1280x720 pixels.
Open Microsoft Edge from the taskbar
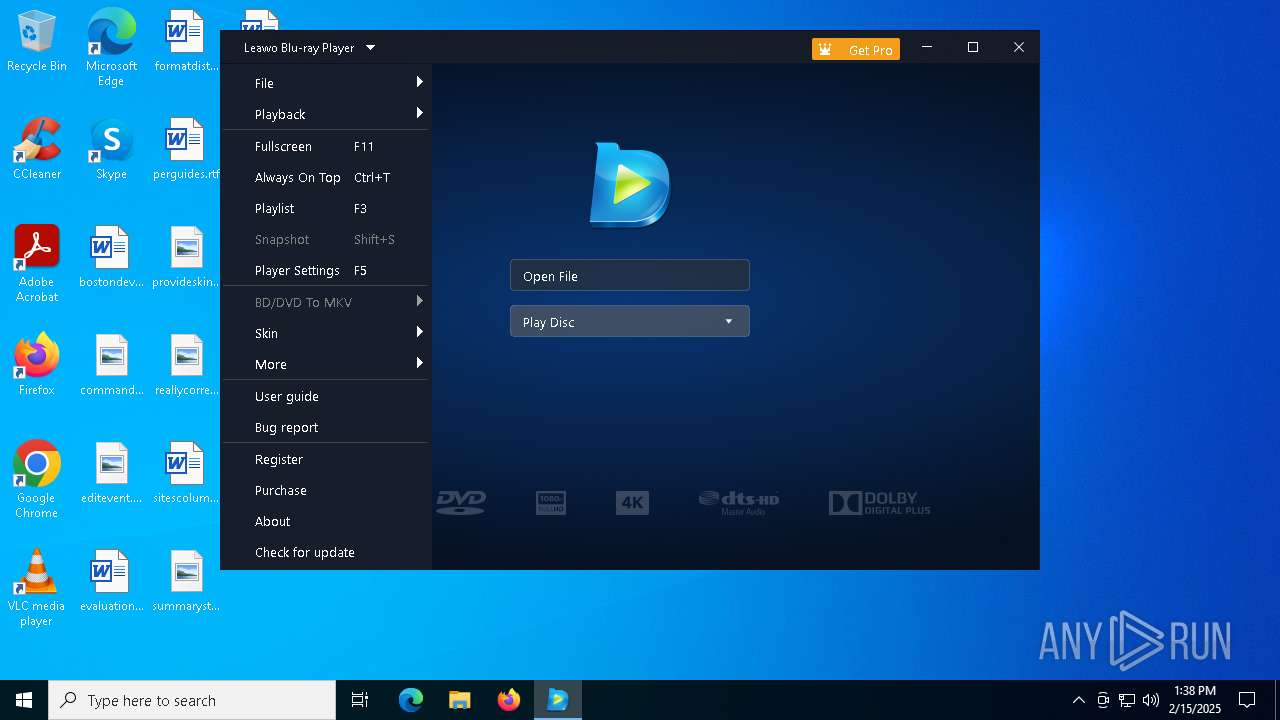(411, 700)
